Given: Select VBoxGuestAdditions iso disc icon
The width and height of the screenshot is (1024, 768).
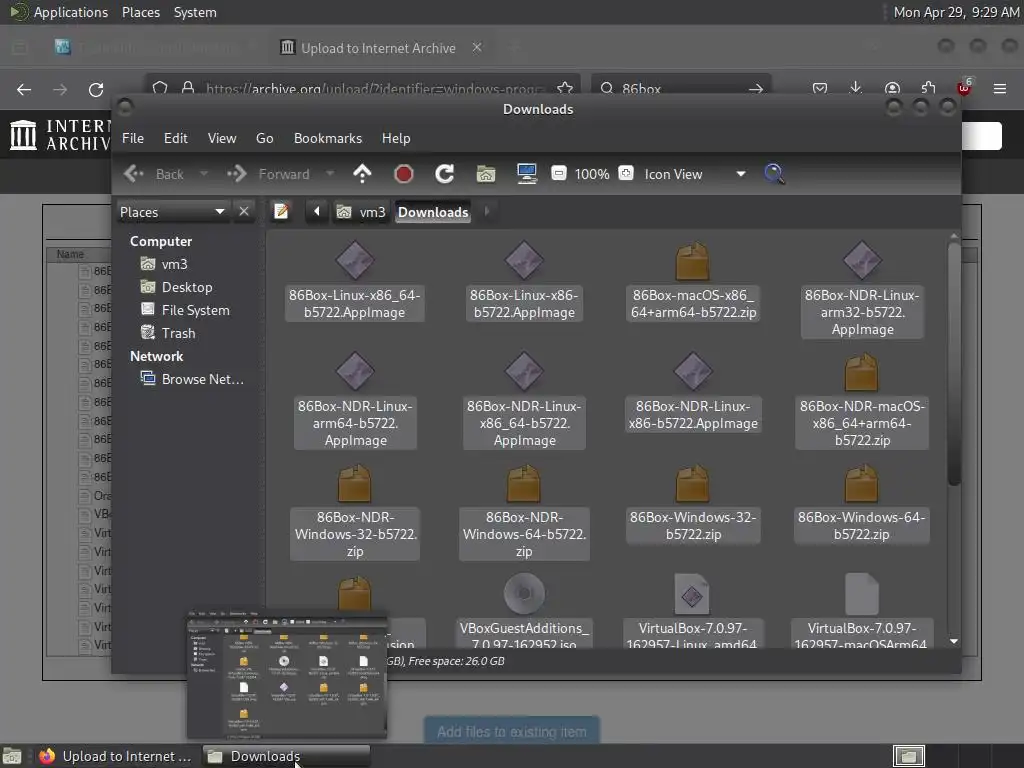Looking at the screenshot, I should point(524,594).
